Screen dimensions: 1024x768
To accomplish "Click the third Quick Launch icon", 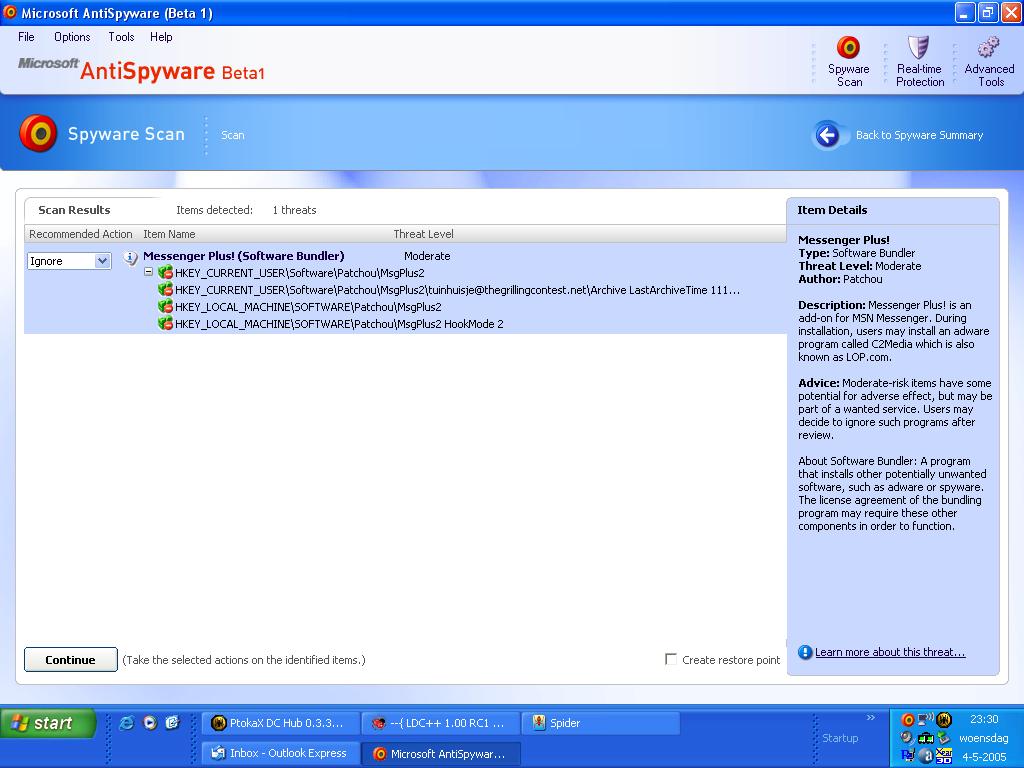I will tap(172, 722).
